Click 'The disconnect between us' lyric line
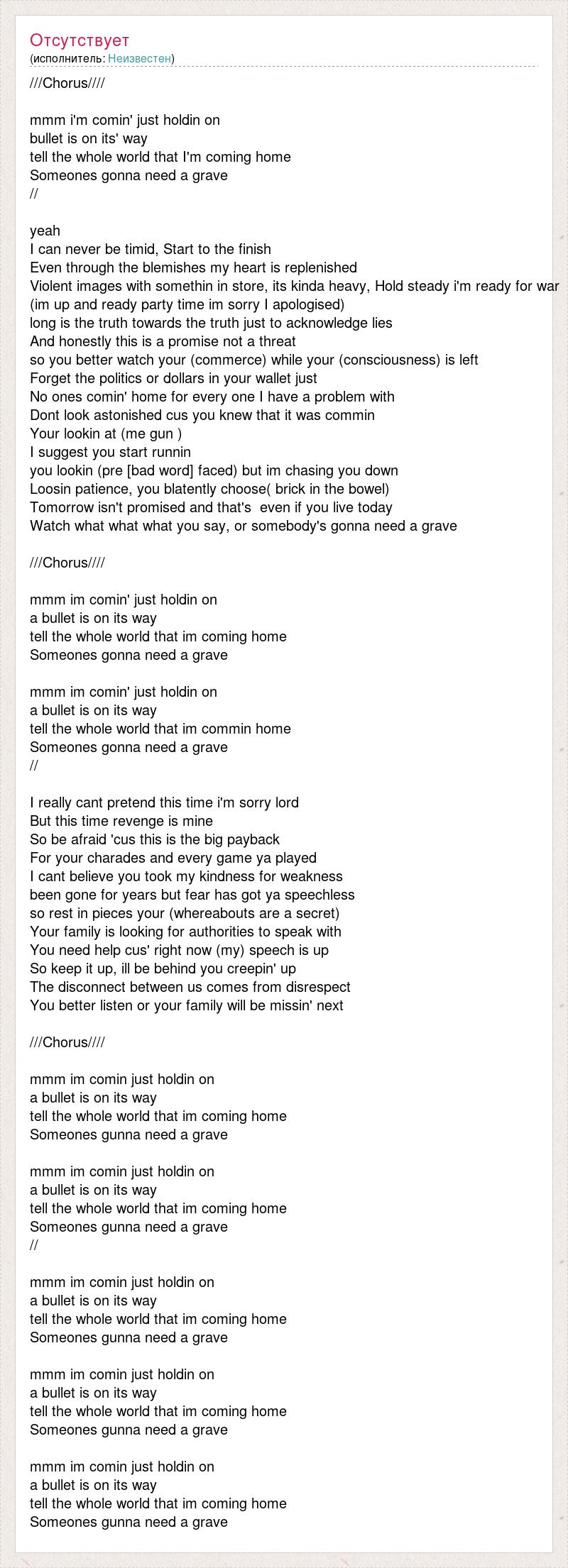Screen dimensions: 568x1568 190,987
